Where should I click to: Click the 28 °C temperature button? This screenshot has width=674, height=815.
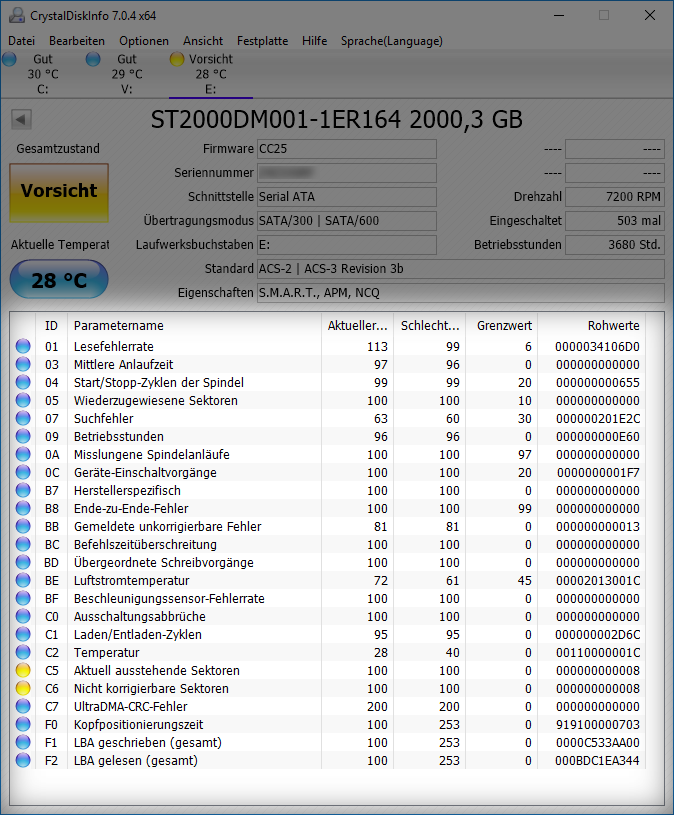pos(59,280)
